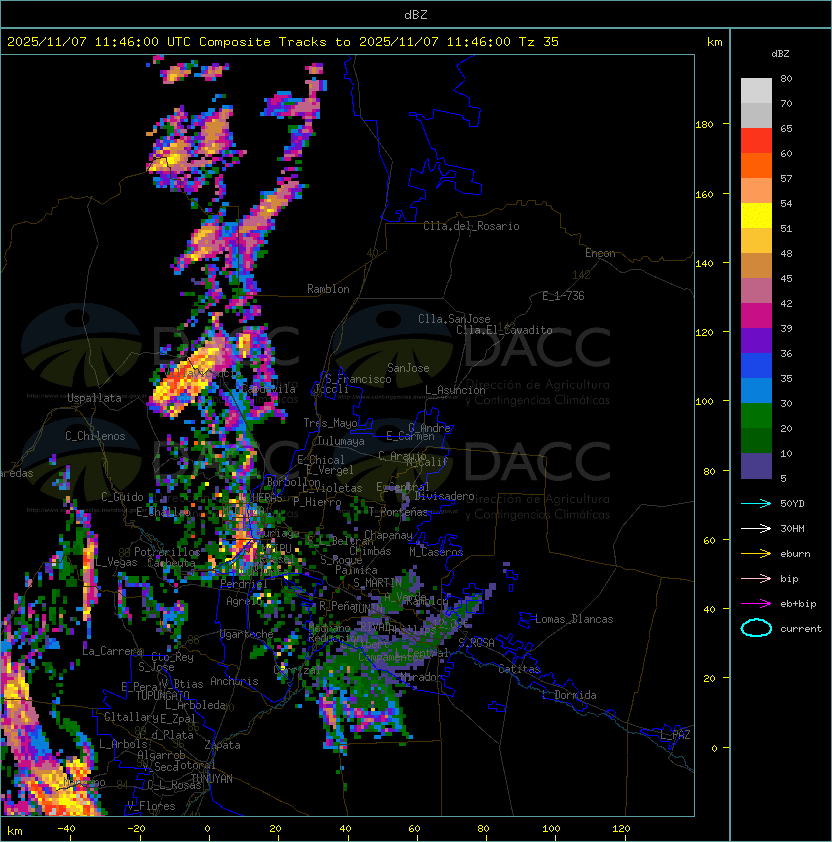Select the 45 dBZ mauve color swatch
The width and height of the screenshot is (832, 842).
[756, 291]
